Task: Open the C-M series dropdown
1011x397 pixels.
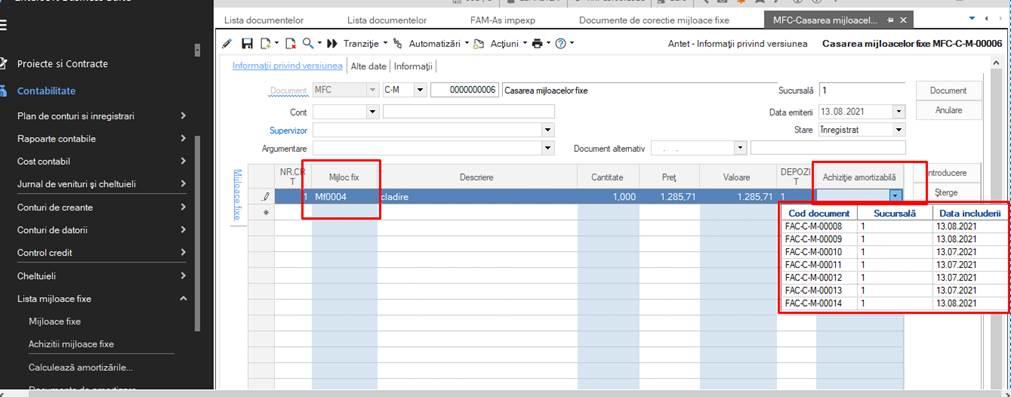Action: (x=420, y=90)
